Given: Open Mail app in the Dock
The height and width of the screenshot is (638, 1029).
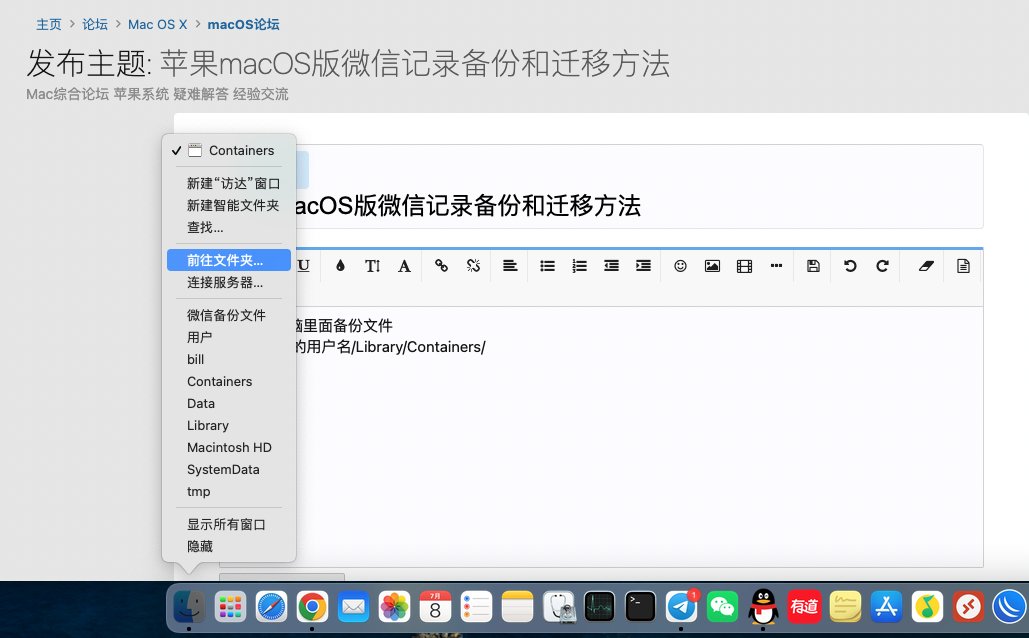Looking at the screenshot, I should tap(353, 606).
